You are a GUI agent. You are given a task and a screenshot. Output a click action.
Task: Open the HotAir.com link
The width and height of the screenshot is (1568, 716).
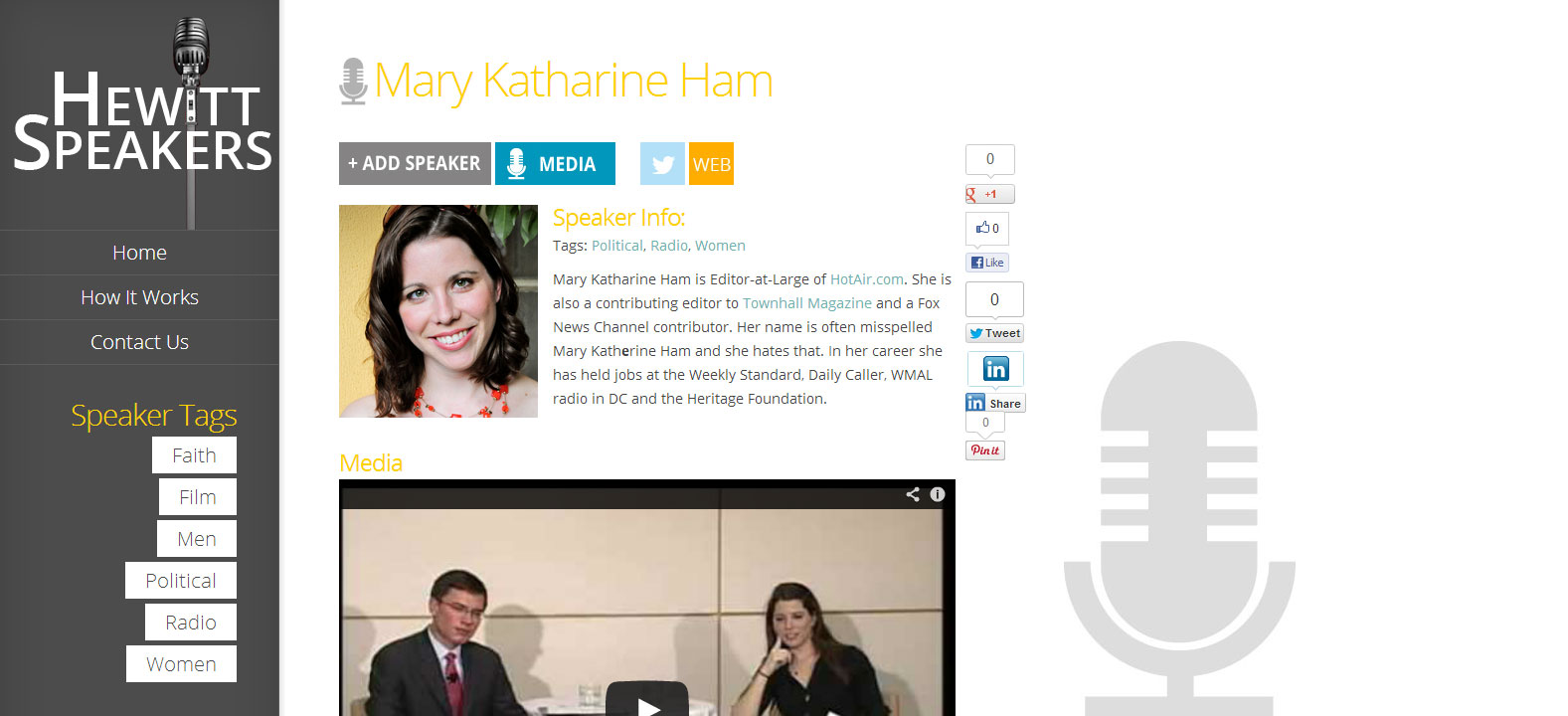(x=867, y=279)
